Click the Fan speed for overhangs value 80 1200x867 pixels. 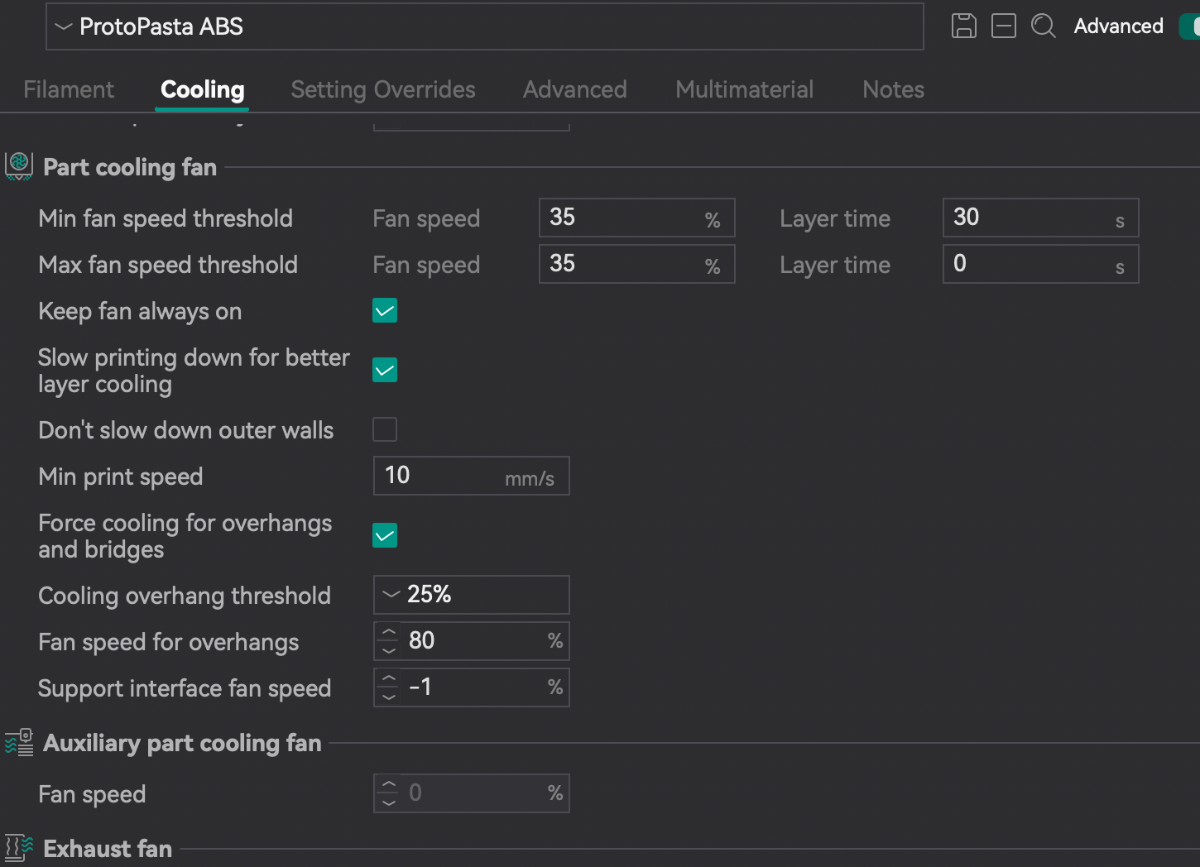[422, 640]
